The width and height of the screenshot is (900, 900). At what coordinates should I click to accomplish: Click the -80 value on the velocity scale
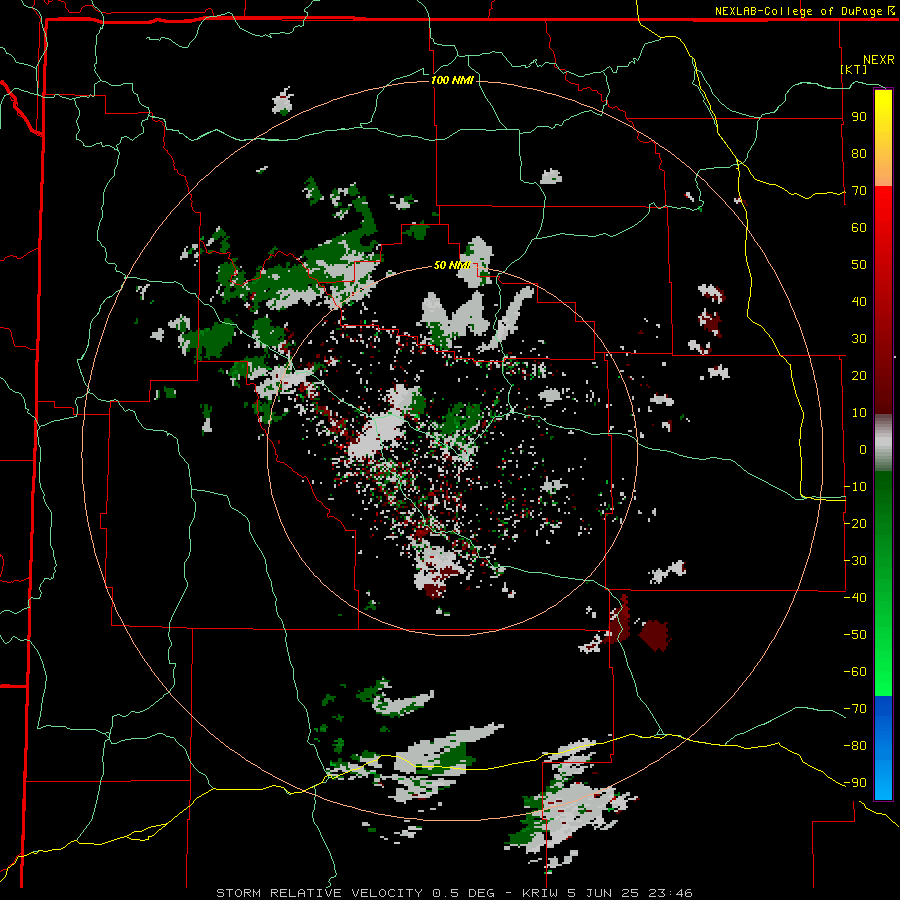(x=855, y=746)
